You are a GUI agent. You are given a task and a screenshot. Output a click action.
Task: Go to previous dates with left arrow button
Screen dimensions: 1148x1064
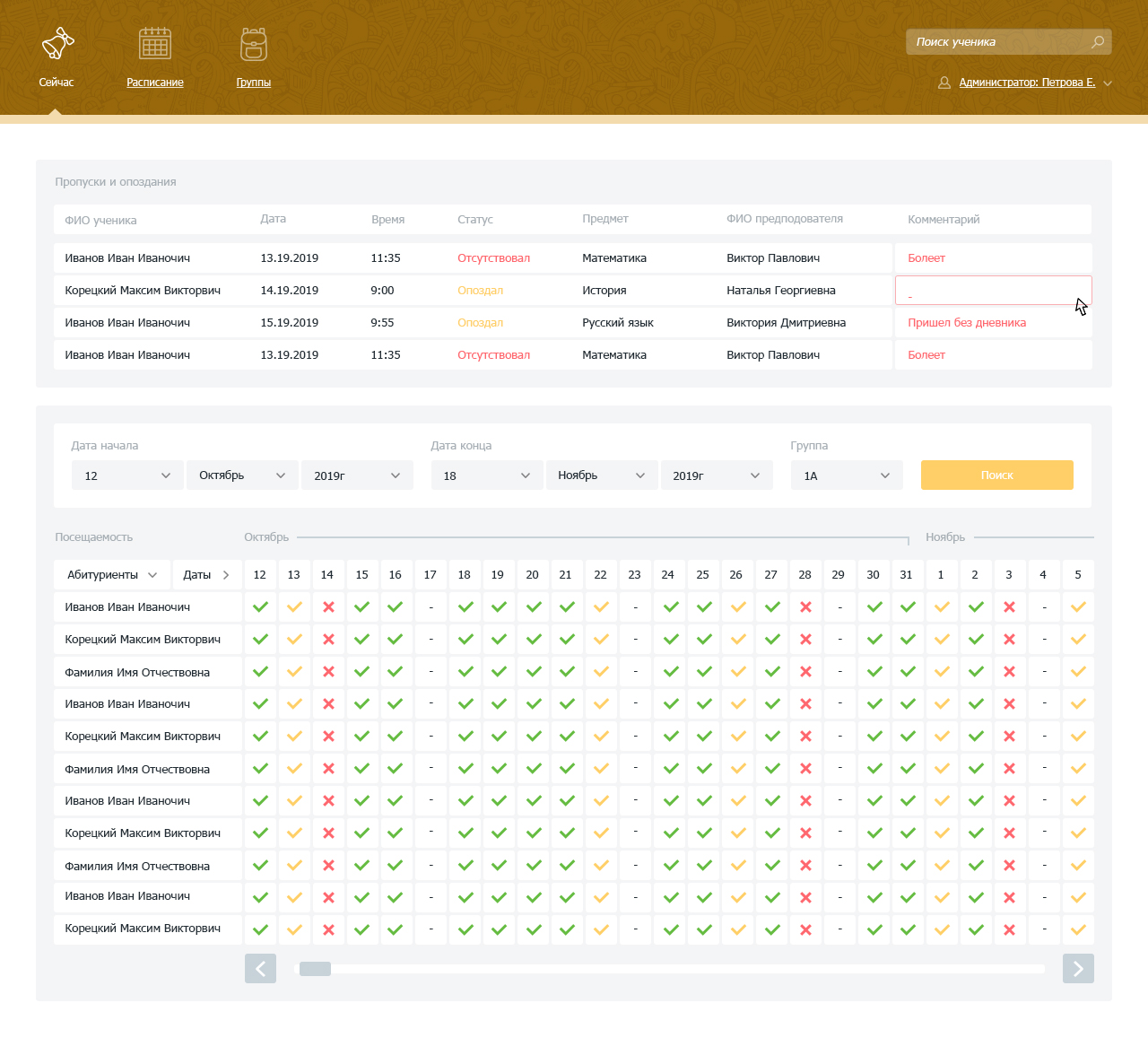click(x=260, y=969)
